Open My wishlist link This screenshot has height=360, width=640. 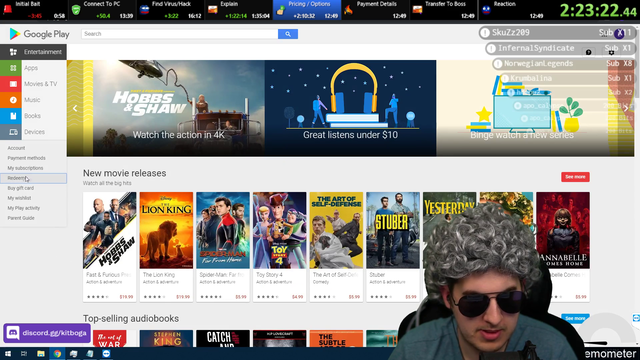pos(19,198)
